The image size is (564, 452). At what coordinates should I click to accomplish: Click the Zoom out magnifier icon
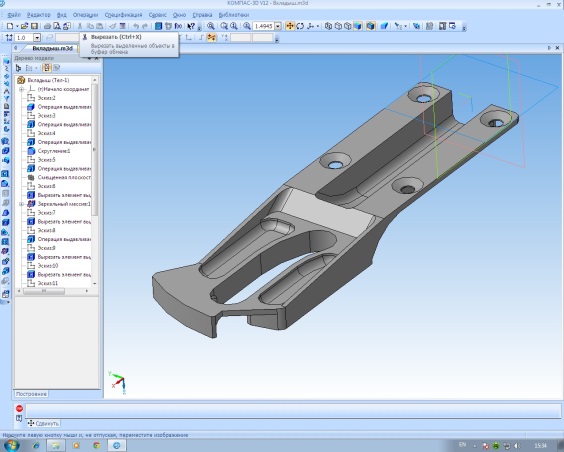(234, 26)
